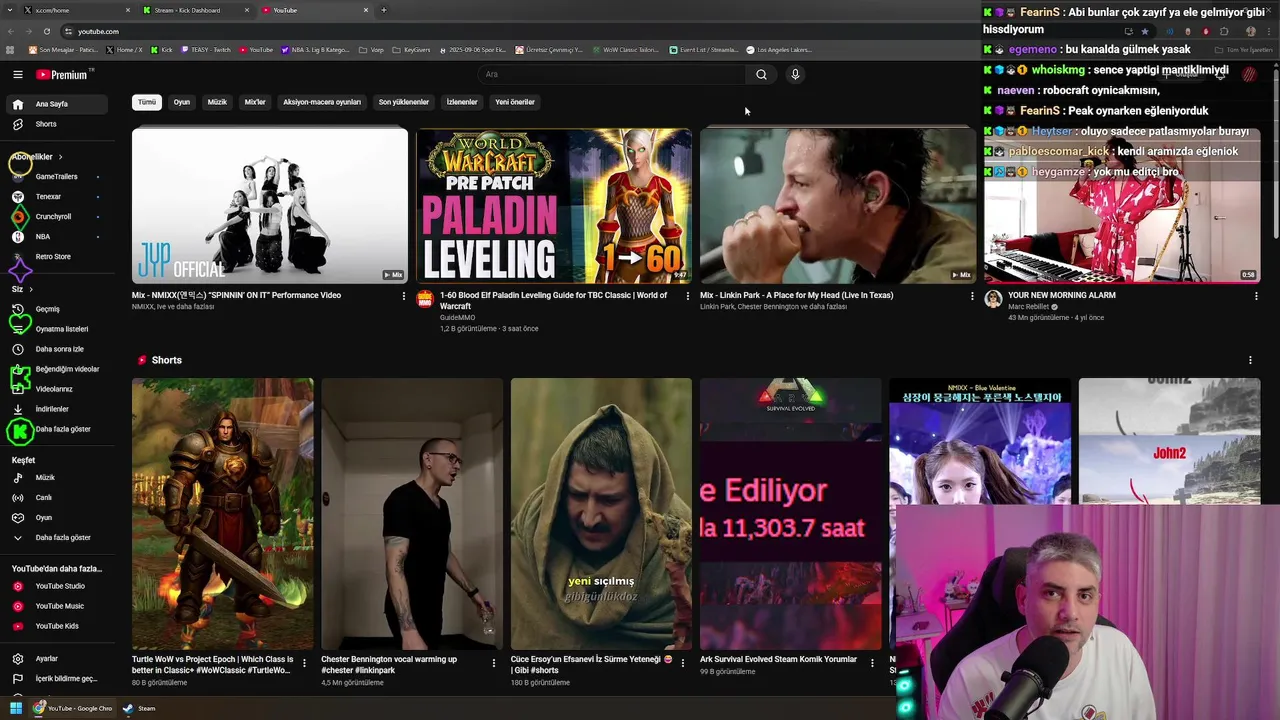Open Ayarlar settings
The height and width of the screenshot is (720, 1280).
point(58,659)
